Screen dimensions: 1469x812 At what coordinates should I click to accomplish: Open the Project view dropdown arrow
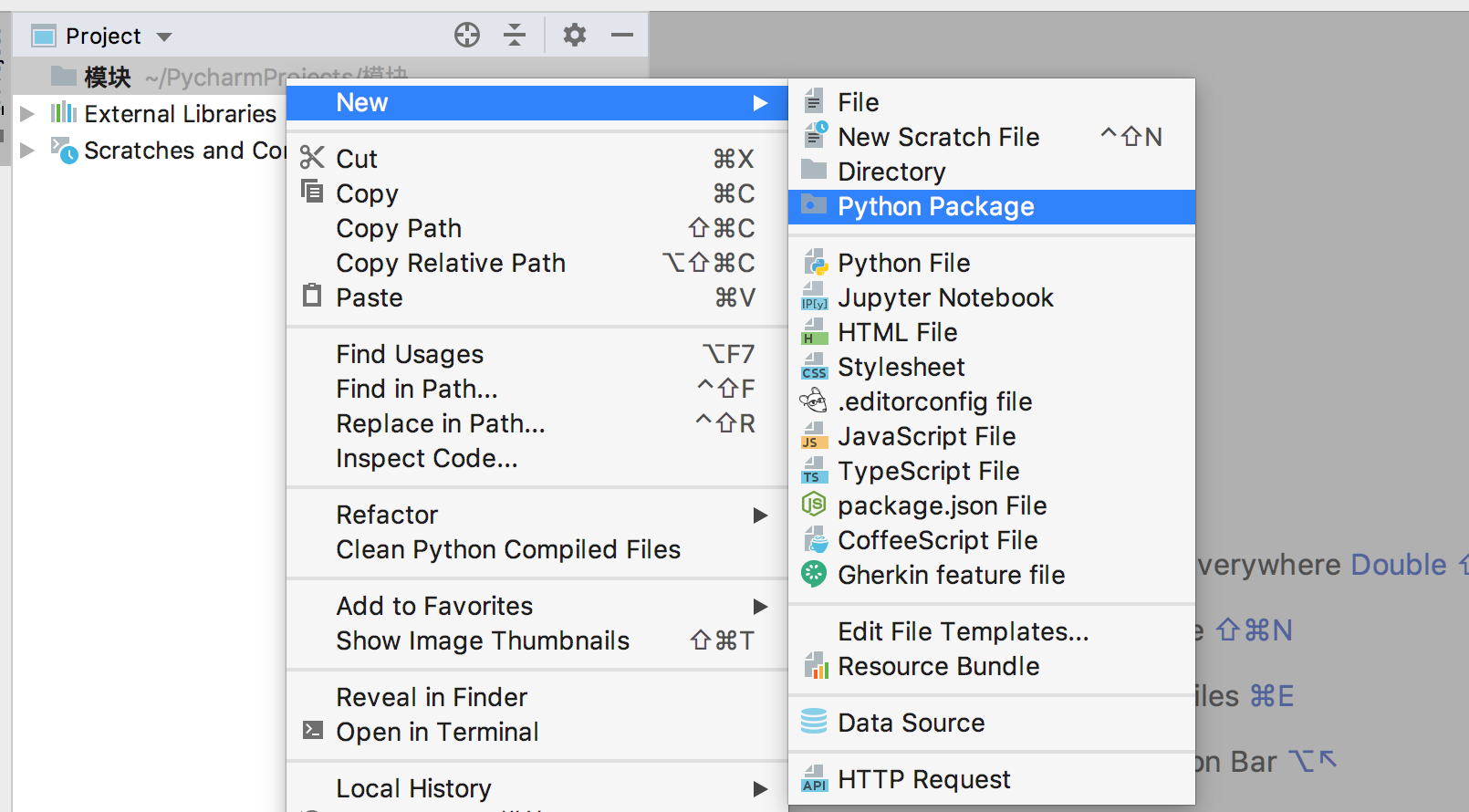[164, 37]
